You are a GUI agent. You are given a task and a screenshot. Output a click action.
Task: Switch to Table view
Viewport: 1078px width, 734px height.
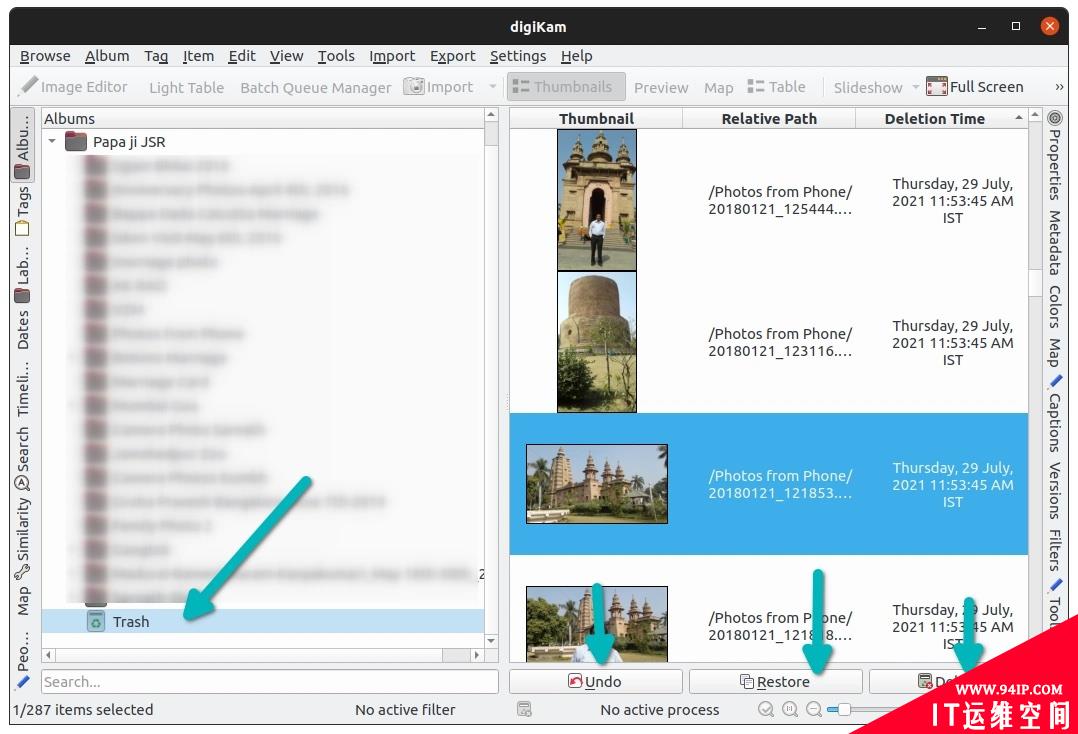click(776, 87)
